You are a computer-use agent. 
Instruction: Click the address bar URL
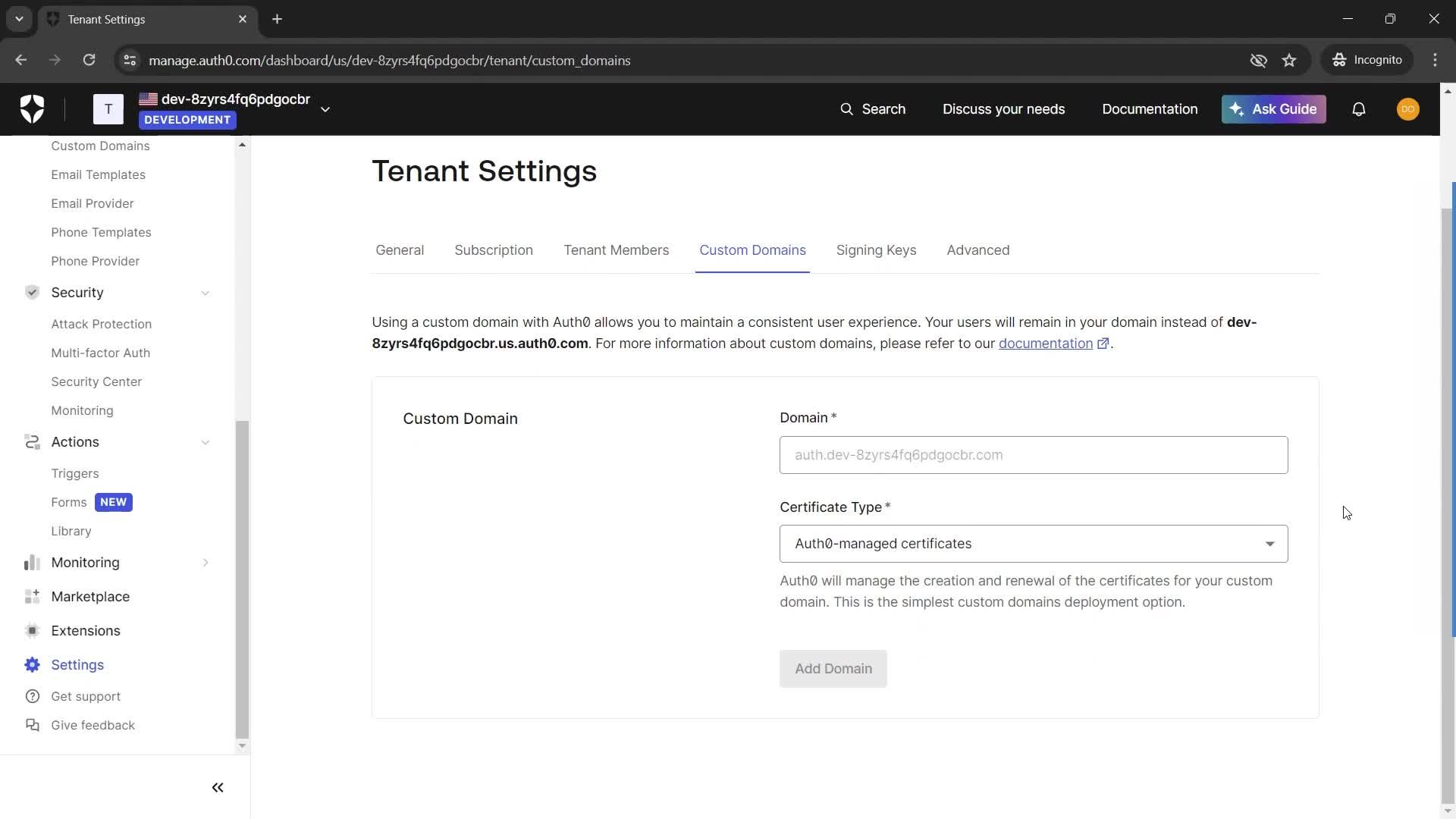[389, 60]
